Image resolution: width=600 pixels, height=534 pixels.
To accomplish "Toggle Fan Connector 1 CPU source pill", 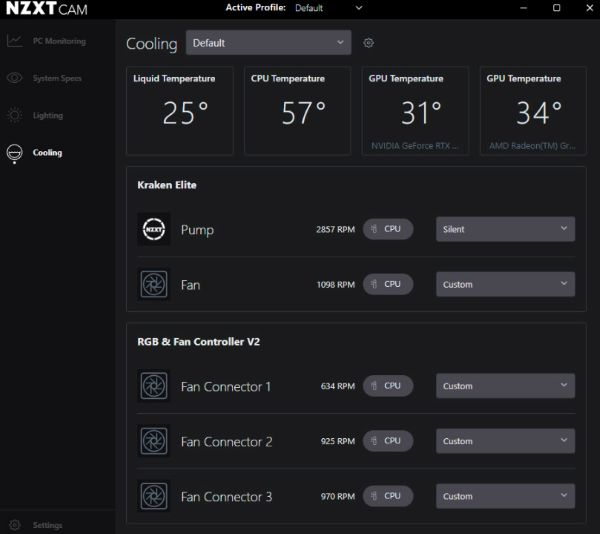I will [388, 386].
